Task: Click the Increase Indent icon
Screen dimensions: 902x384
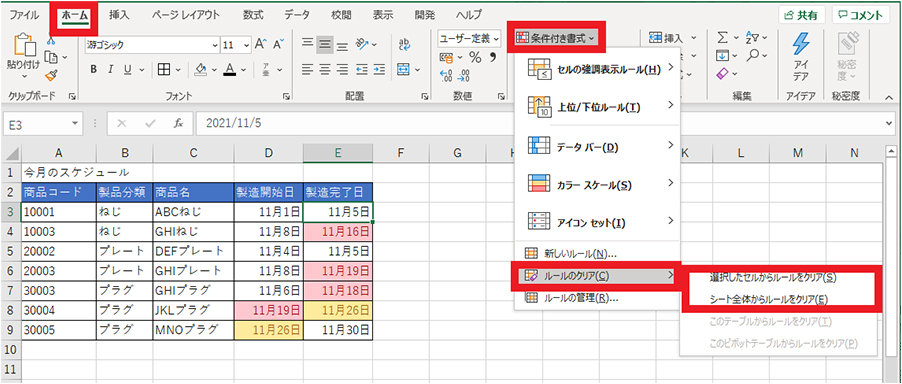Action: [x=380, y=70]
